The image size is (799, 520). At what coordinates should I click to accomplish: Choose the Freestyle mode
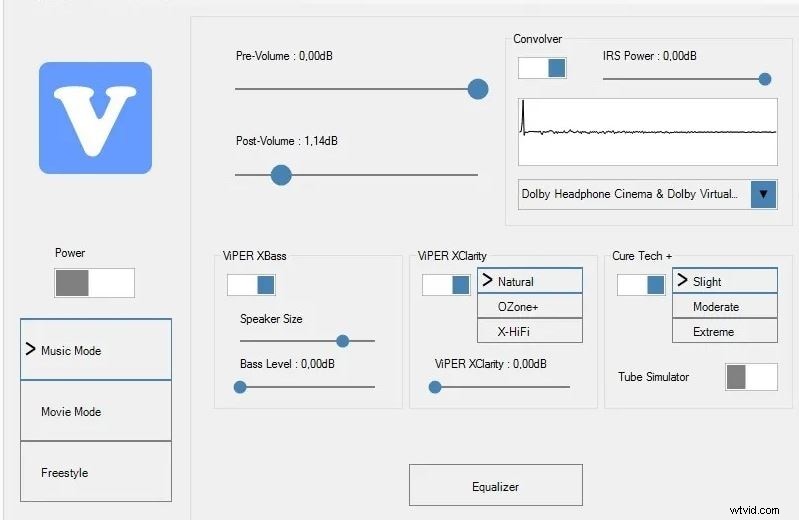coord(96,472)
